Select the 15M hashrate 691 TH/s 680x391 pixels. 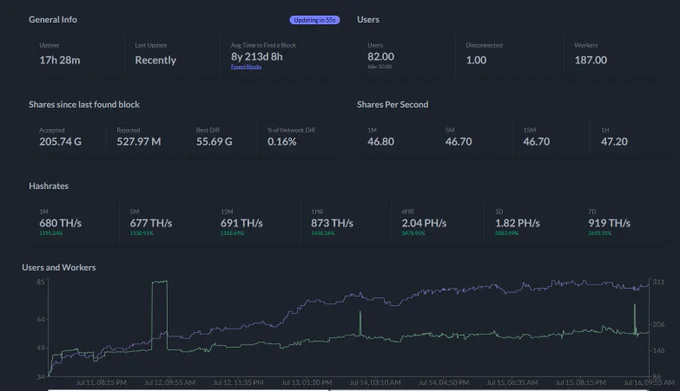coord(242,223)
